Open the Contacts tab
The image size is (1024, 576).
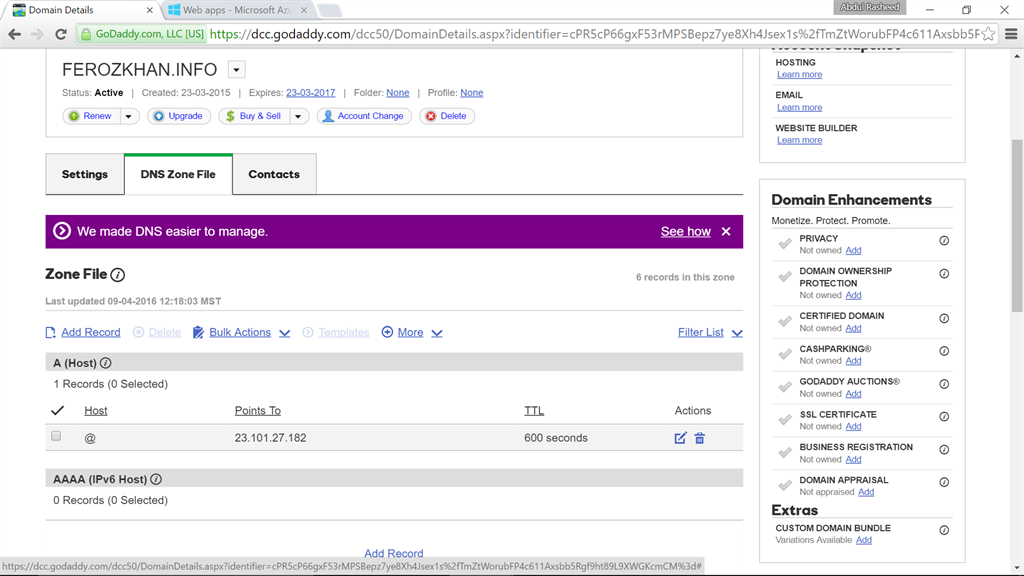[x=274, y=174]
